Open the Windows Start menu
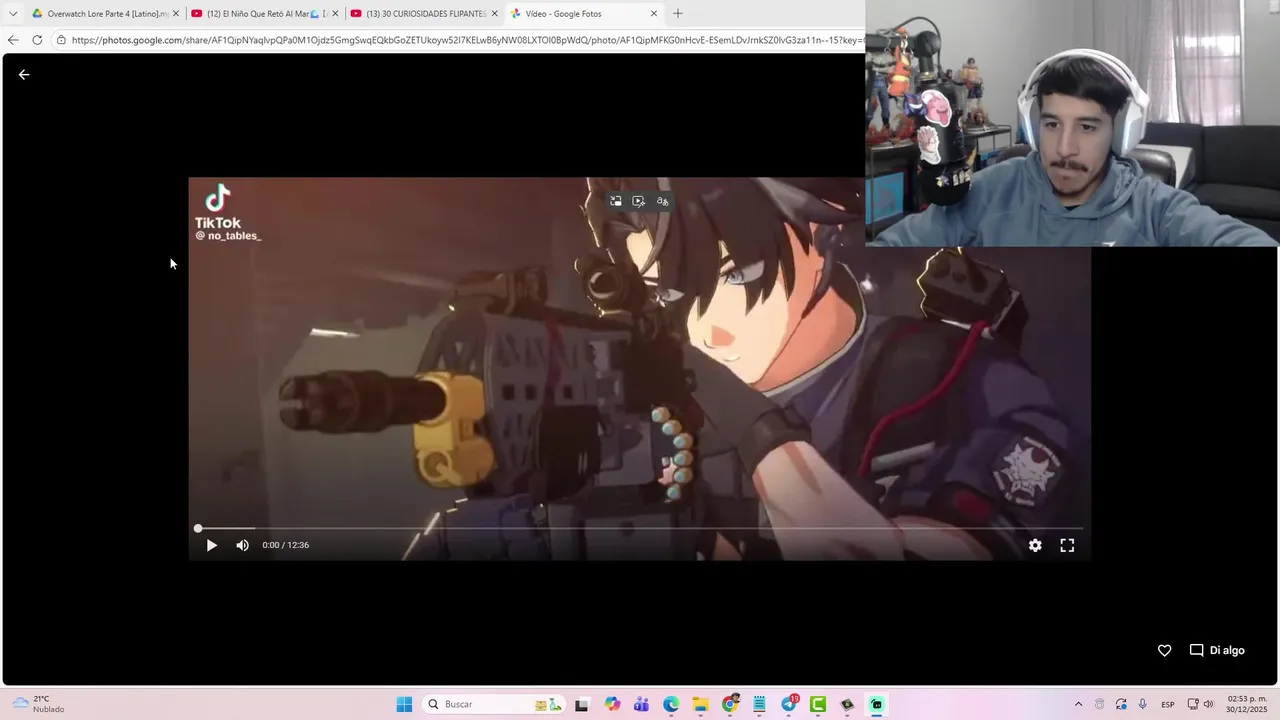The height and width of the screenshot is (720, 1280). point(404,704)
